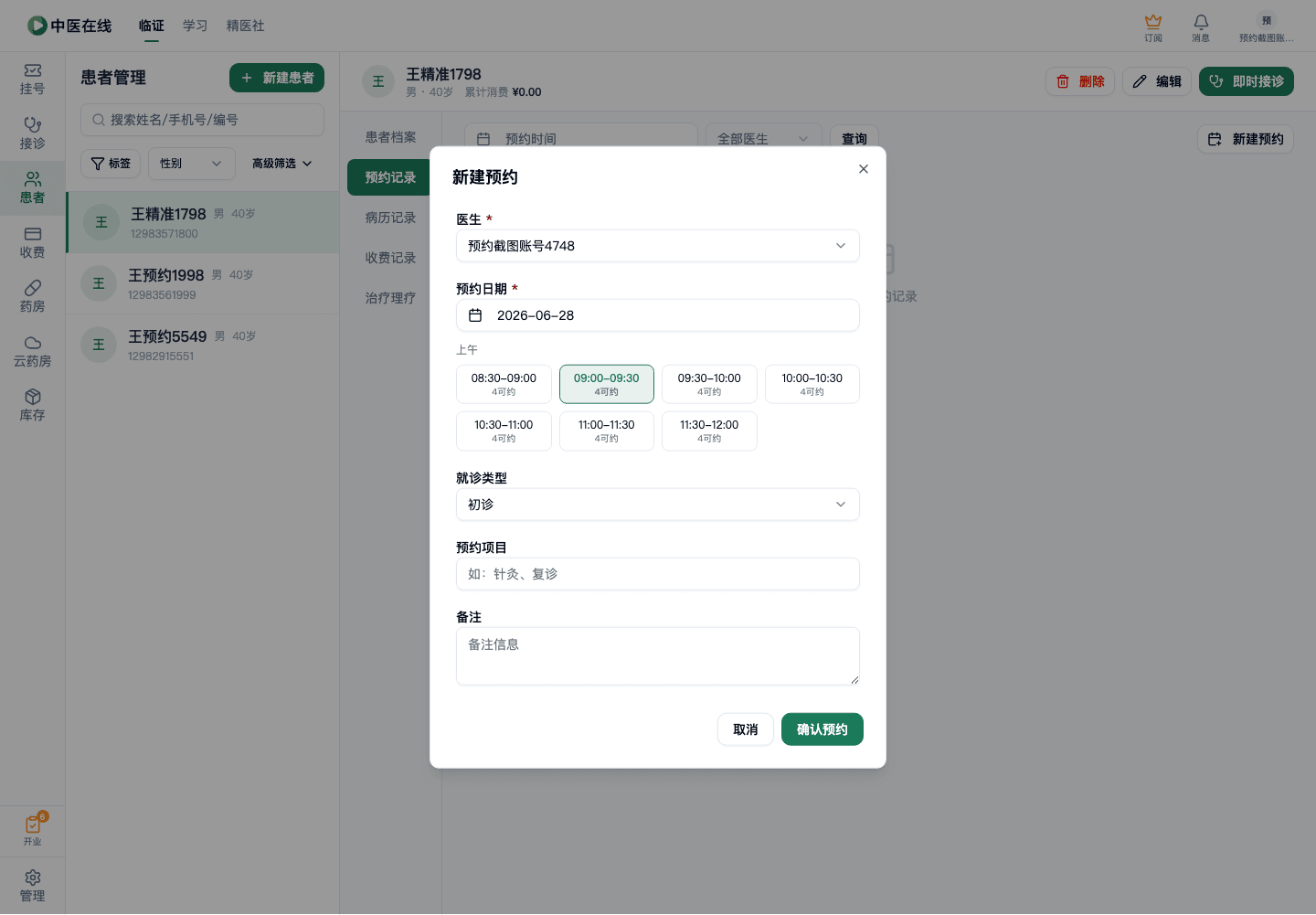1316x915 pixels.
Task: Click the 新建患者 button
Action: tap(277, 78)
